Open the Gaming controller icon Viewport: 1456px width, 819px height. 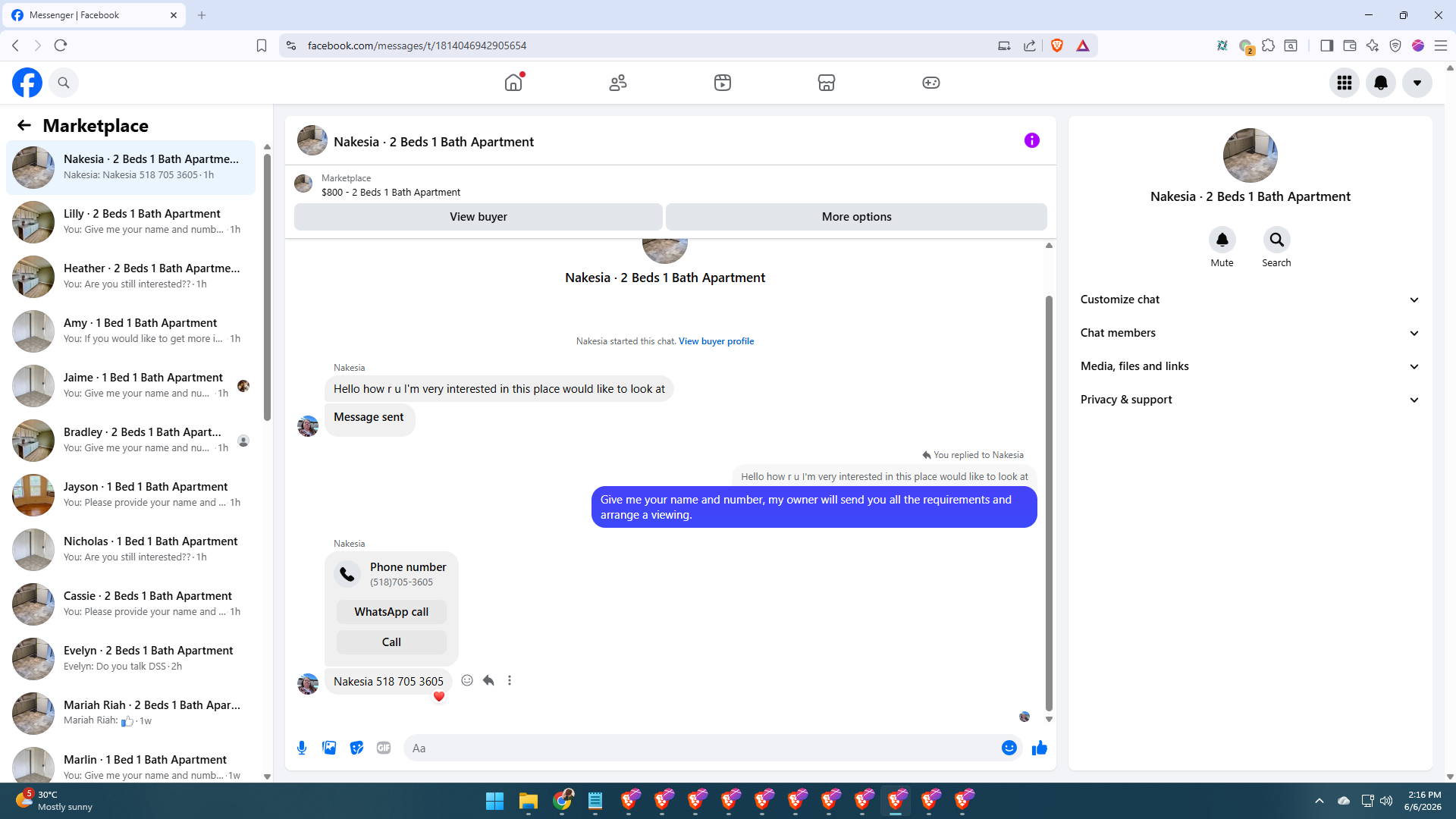pos(931,83)
